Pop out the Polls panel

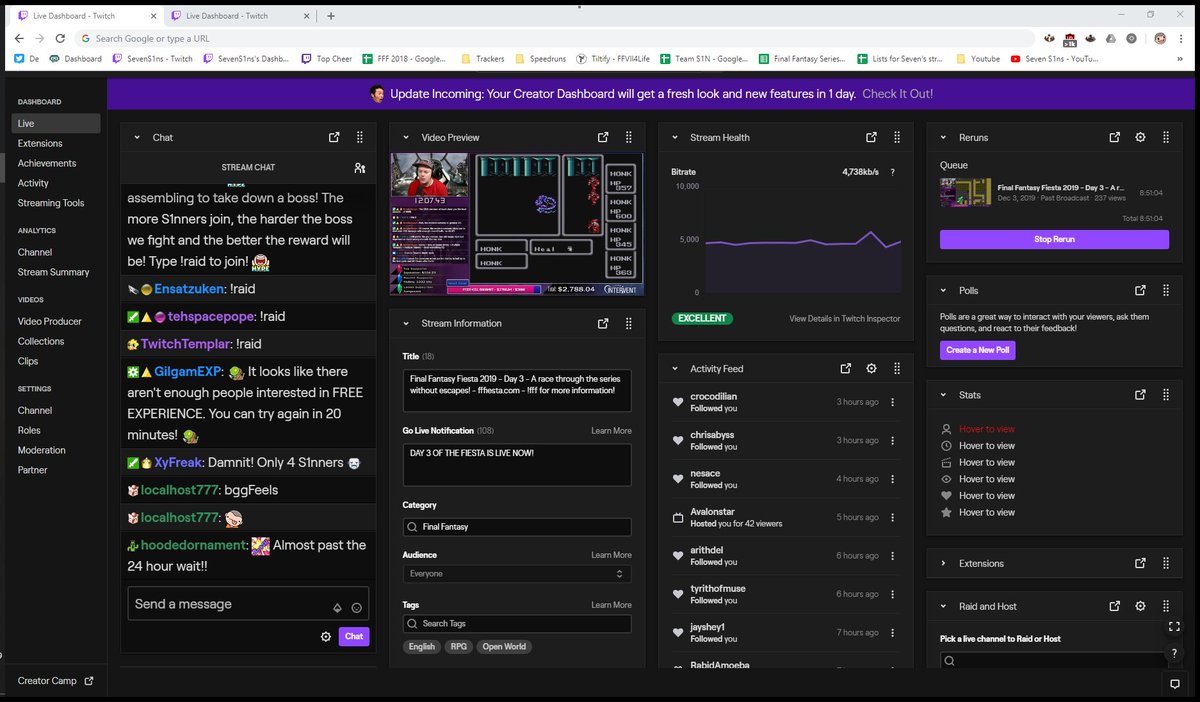coord(1140,290)
